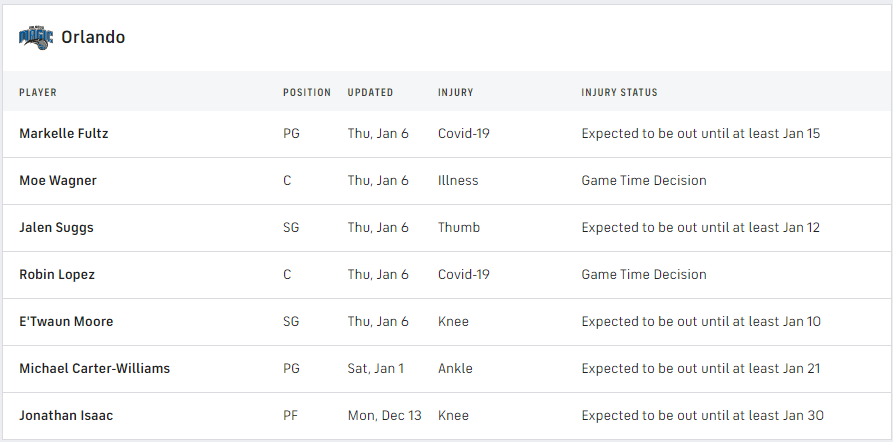Viewport: 893px width, 442px height.
Task: Click the Player column header
Action: [38, 93]
